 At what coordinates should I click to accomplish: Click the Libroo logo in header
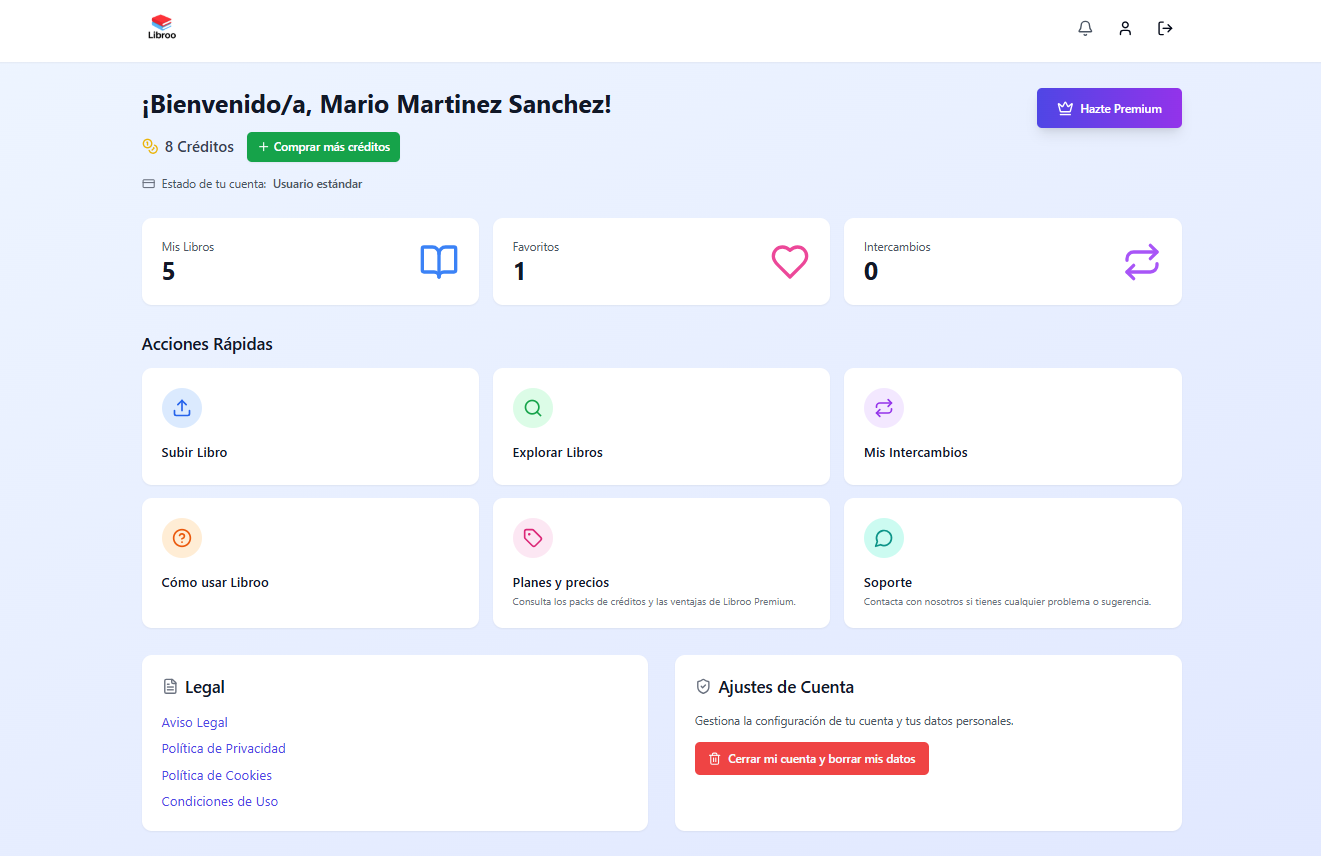tap(162, 27)
